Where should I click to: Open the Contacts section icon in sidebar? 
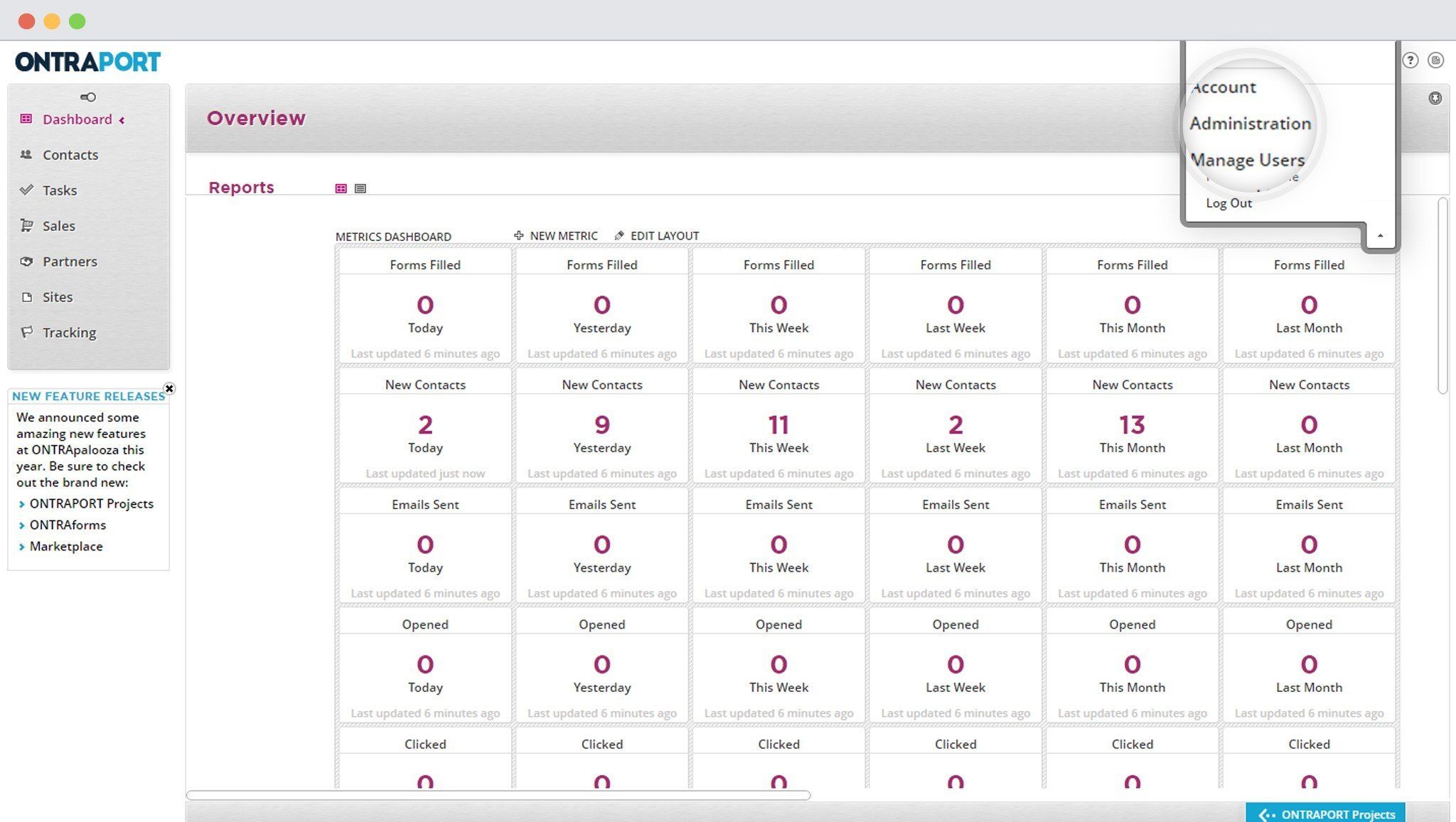[26, 154]
